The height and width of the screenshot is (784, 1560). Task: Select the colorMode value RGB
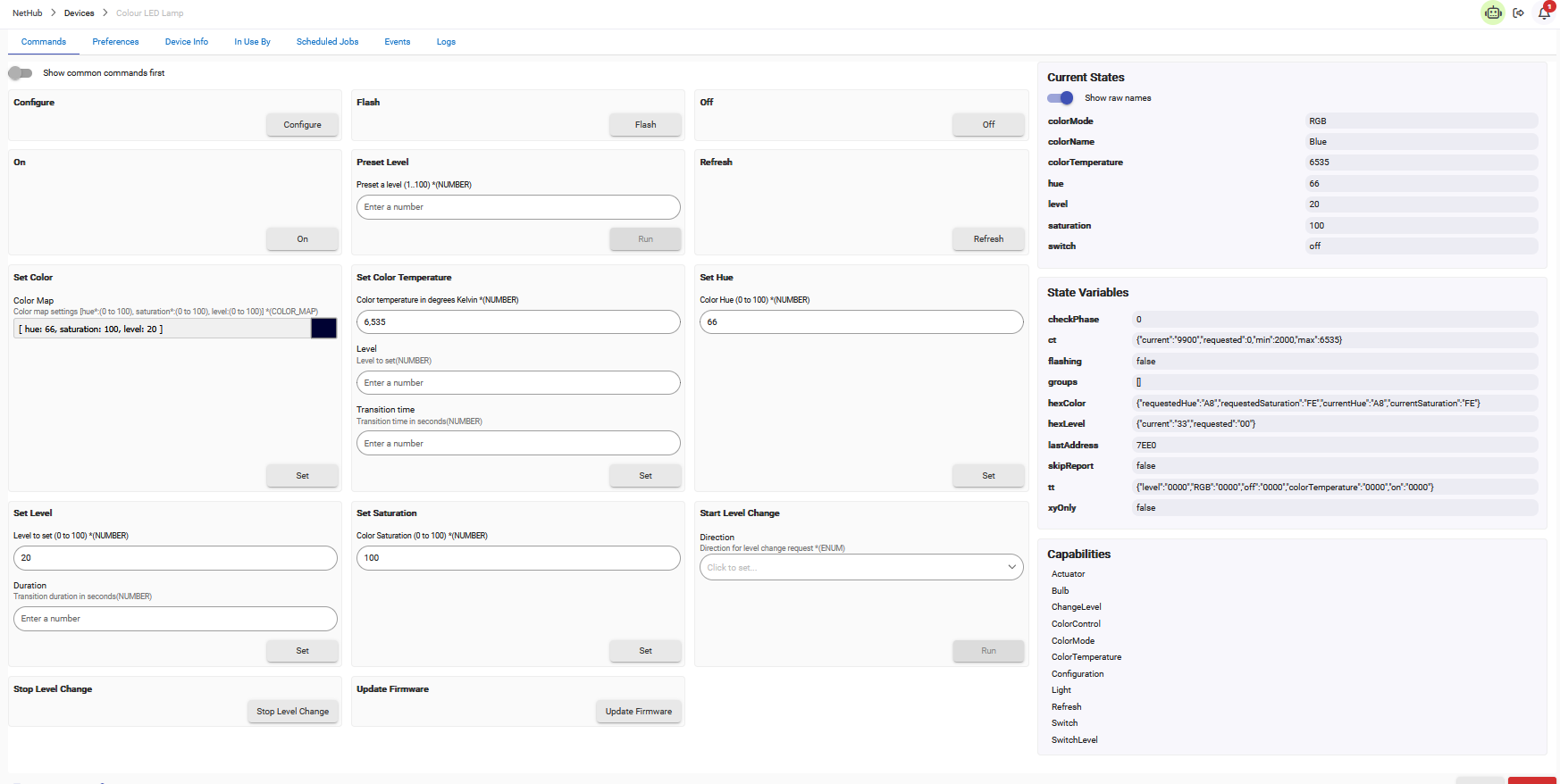(1422, 121)
